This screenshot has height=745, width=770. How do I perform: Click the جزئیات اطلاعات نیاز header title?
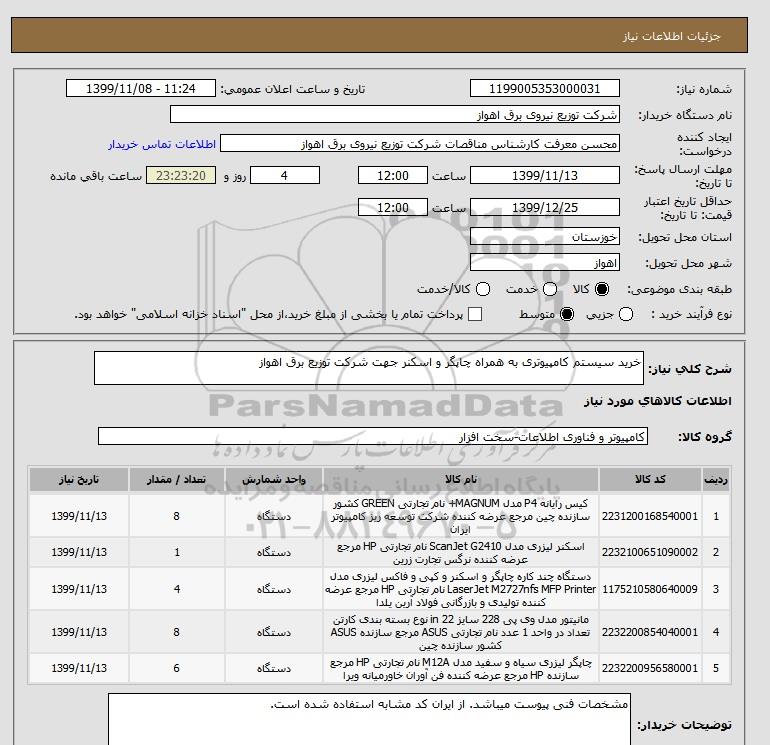(x=671, y=36)
